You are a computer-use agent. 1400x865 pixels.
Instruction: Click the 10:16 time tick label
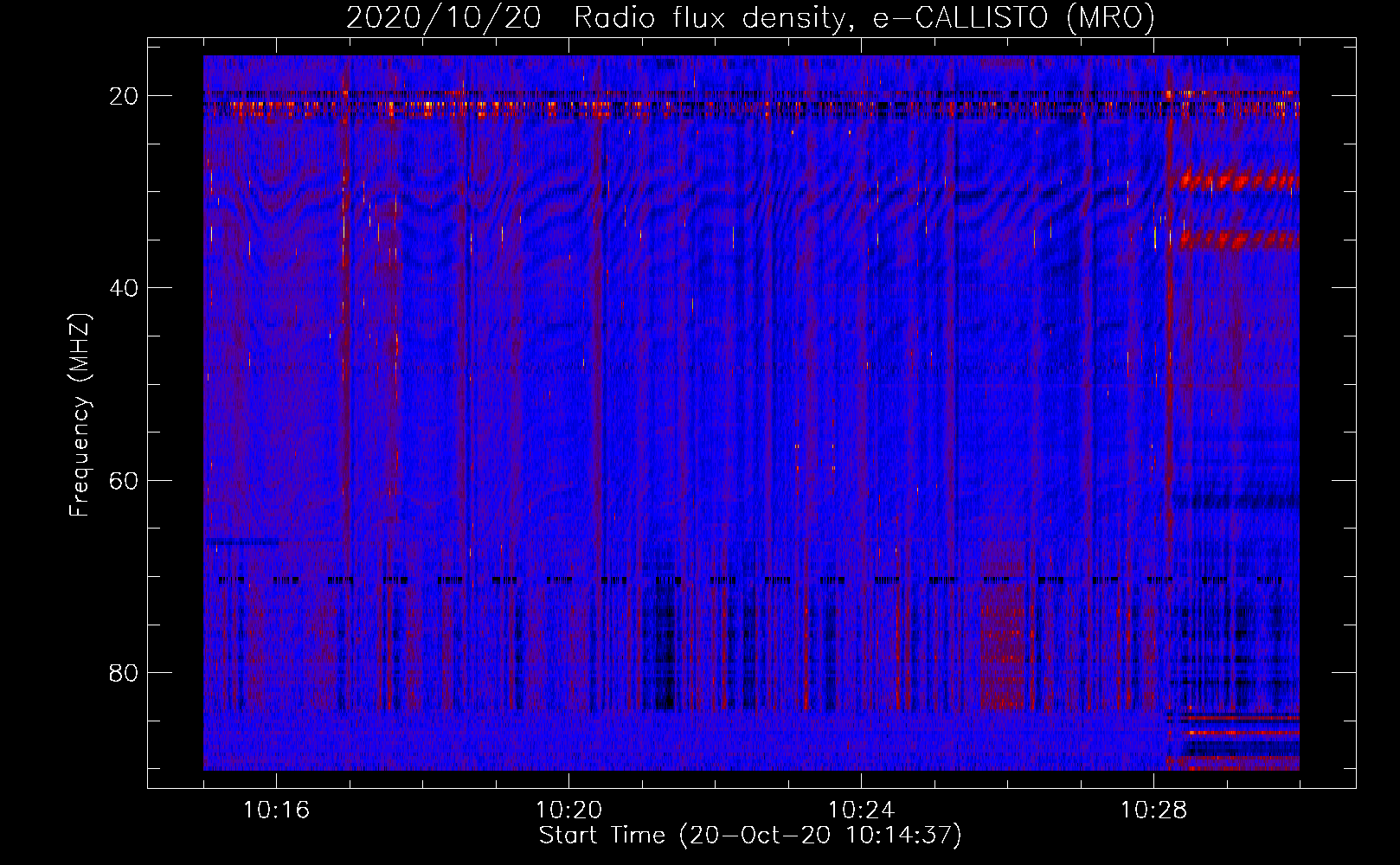276,811
